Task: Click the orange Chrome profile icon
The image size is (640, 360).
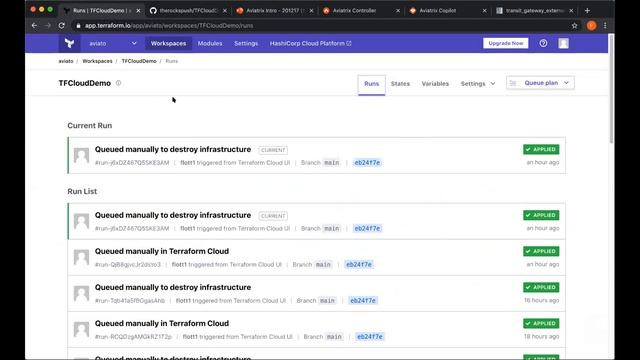Action: coord(591,25)
